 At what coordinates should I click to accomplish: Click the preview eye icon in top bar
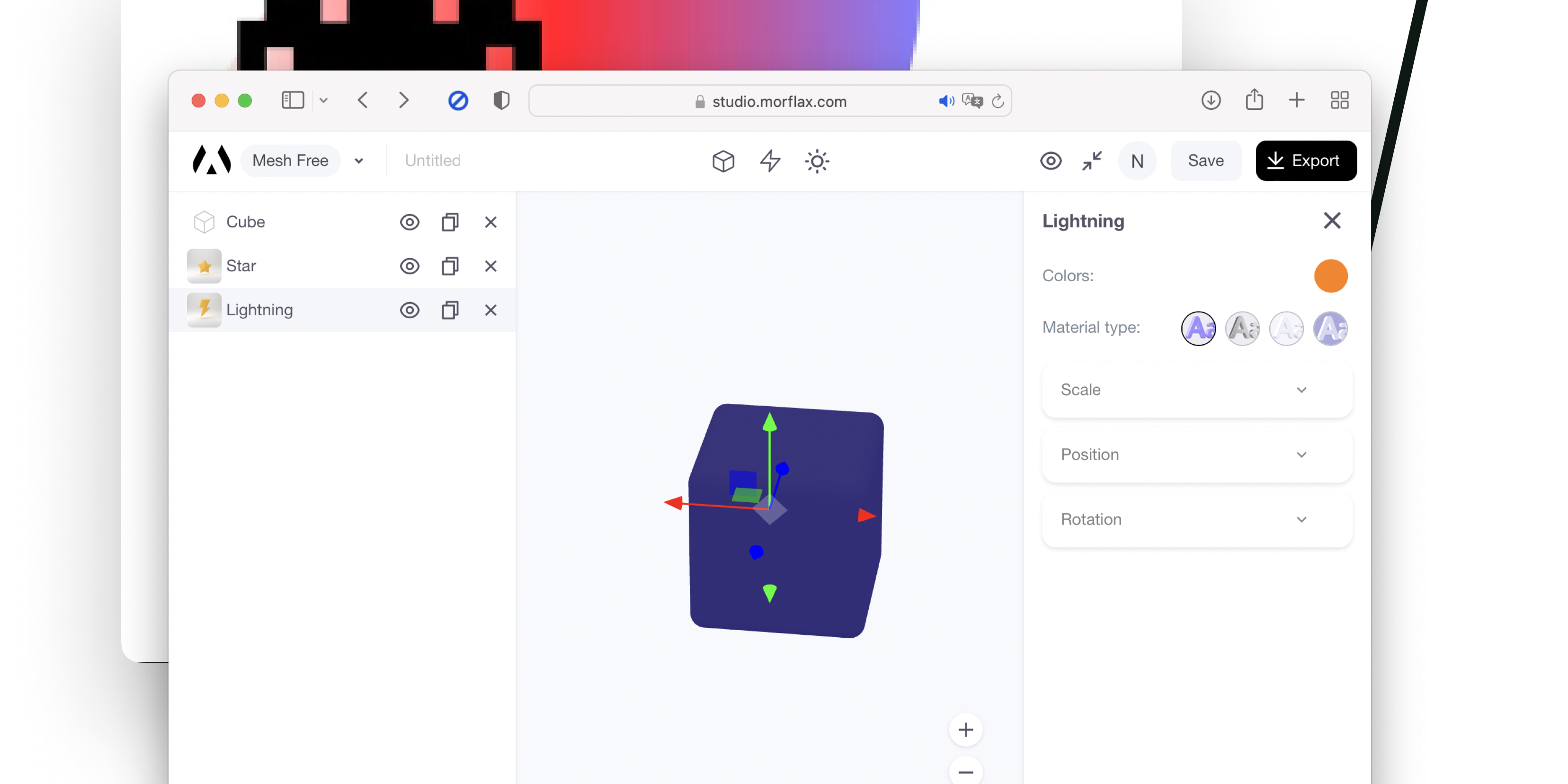(1051, 160)
